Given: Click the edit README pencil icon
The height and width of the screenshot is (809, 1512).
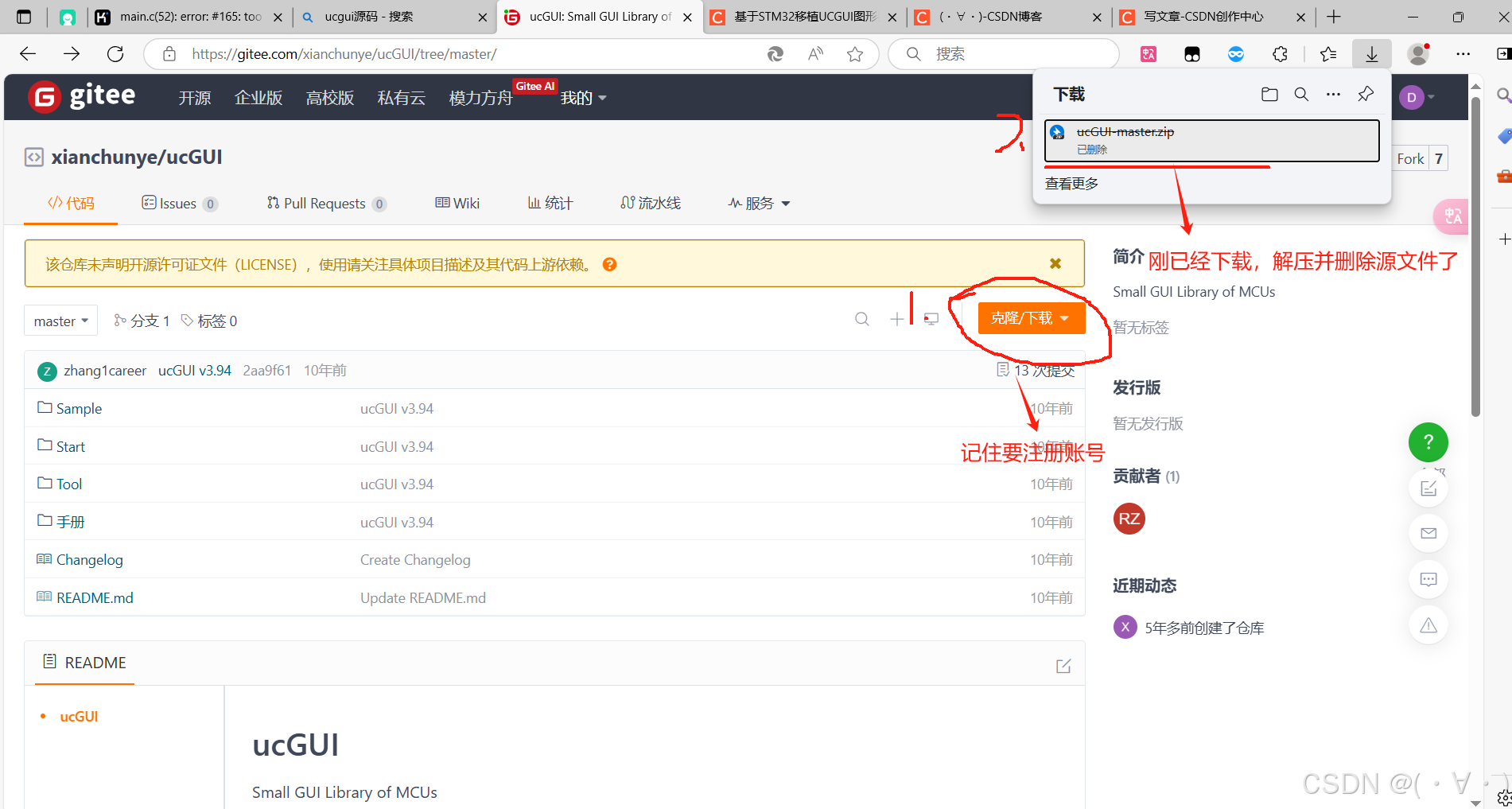Looking at the screenshot, I should pos(1063,665).
